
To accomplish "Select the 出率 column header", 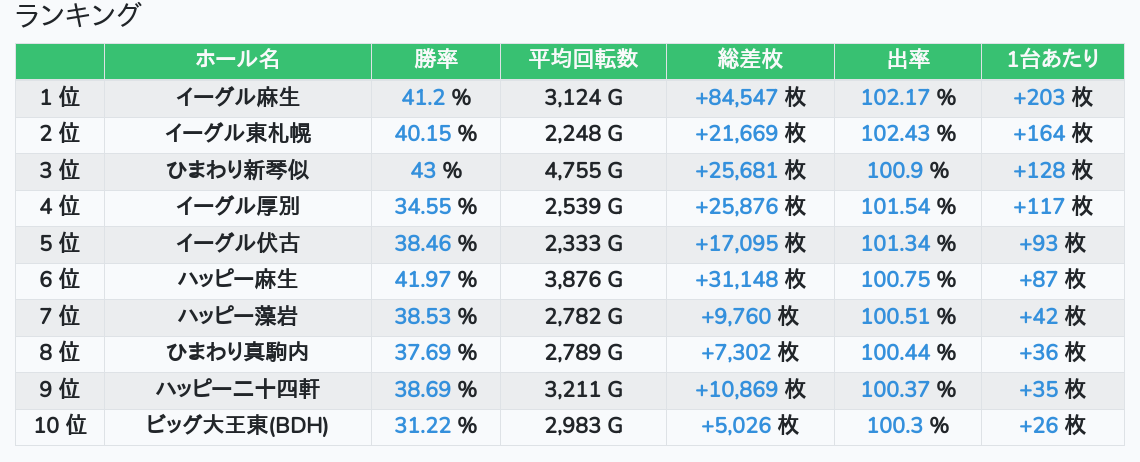I will click(907, 60).
